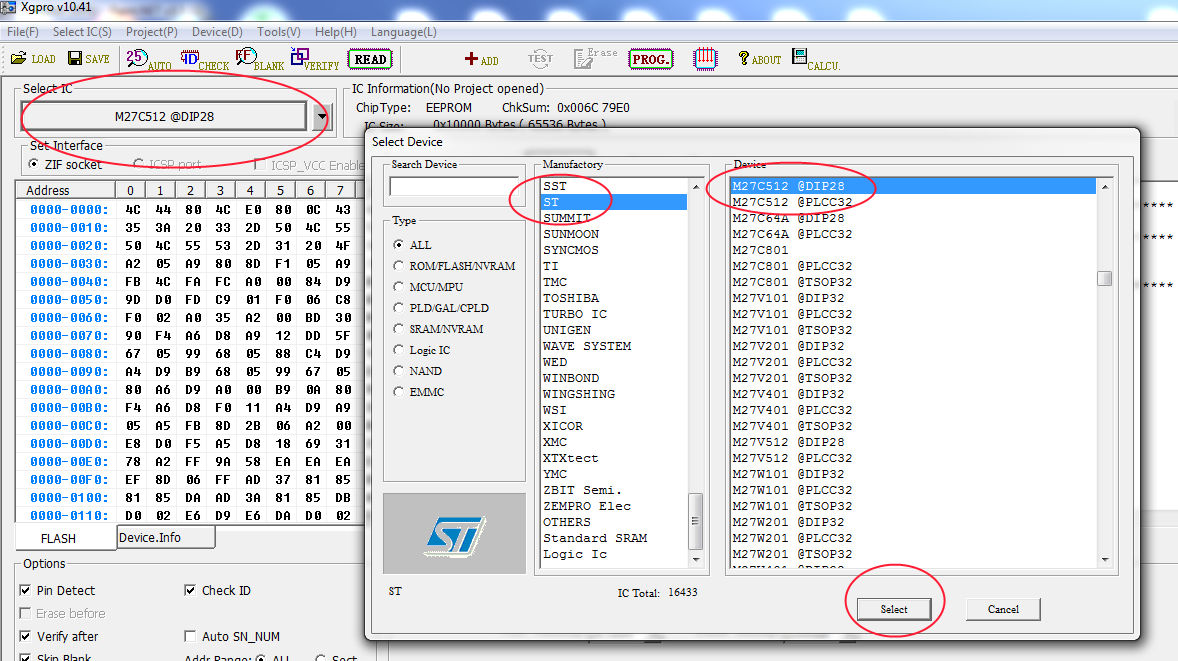Screen dimensions: 1178x661
Task: Click the LOAD file toolbar icon
Action: click(33, 59)
